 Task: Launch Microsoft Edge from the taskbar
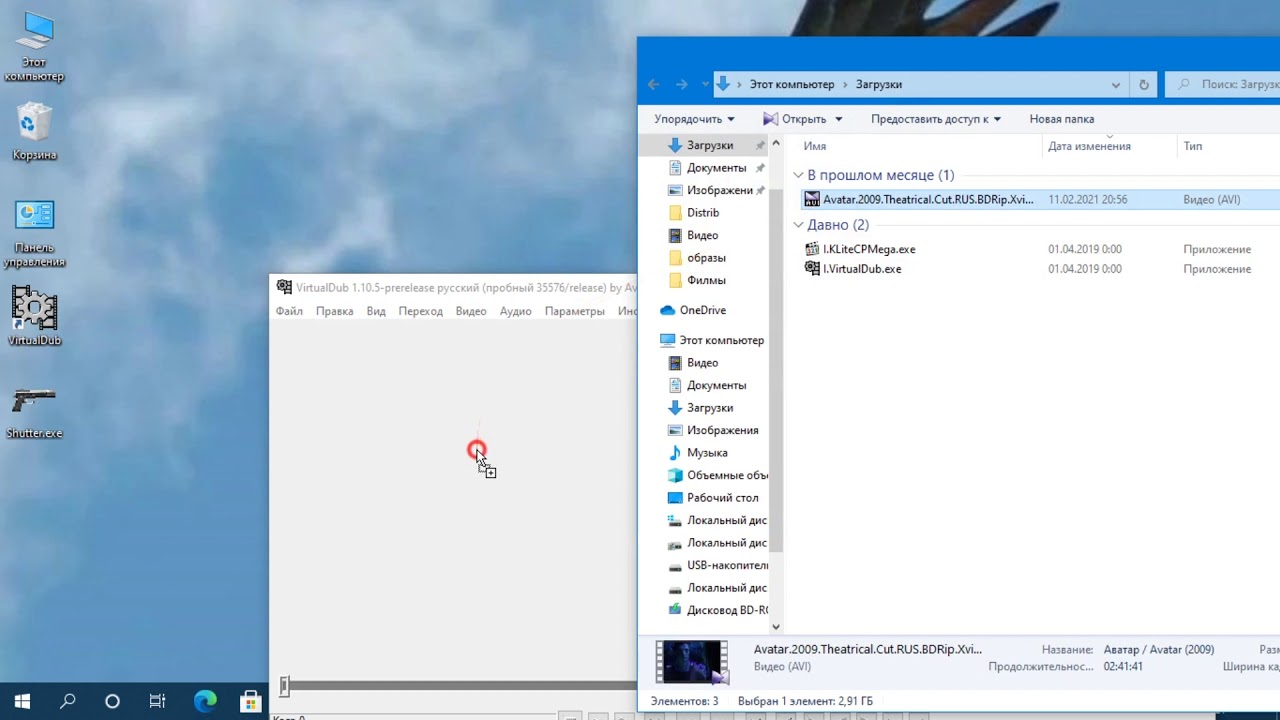pos(205,701)
